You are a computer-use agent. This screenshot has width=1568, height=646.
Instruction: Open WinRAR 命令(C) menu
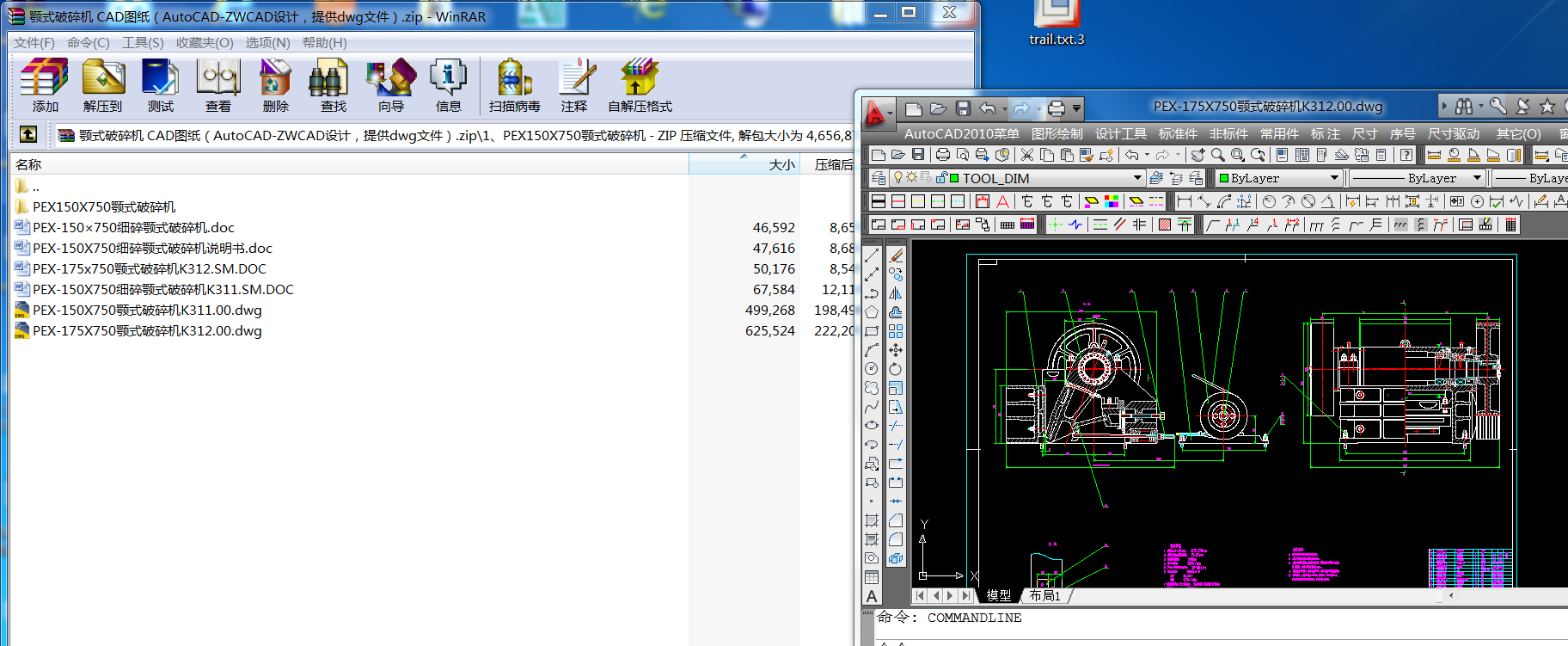(x=89, y=42)
